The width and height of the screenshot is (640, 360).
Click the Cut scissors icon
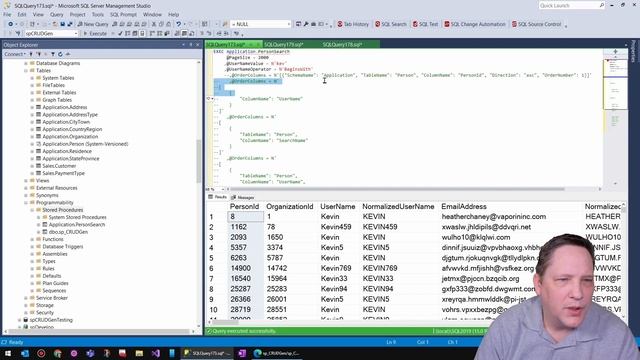(154, 24)
